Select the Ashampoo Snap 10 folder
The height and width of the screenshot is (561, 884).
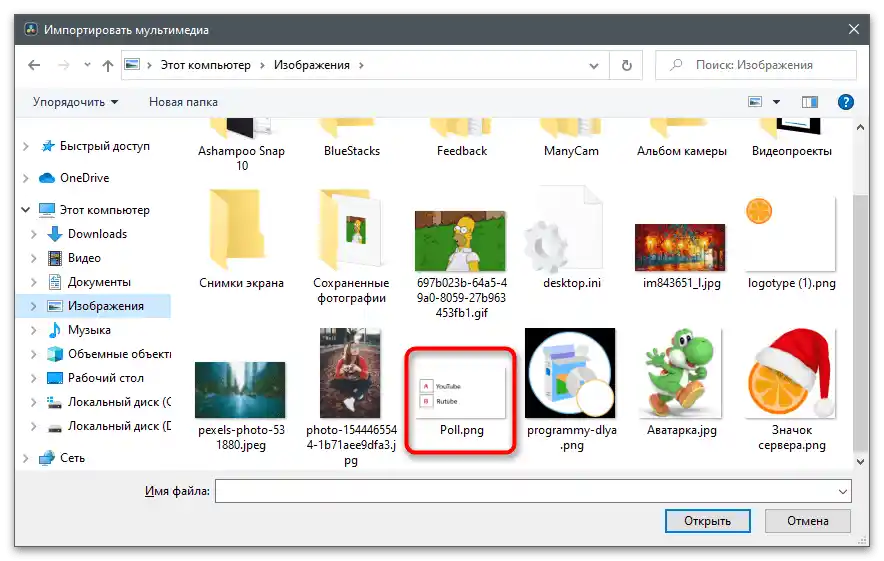[x=241, y=145]
